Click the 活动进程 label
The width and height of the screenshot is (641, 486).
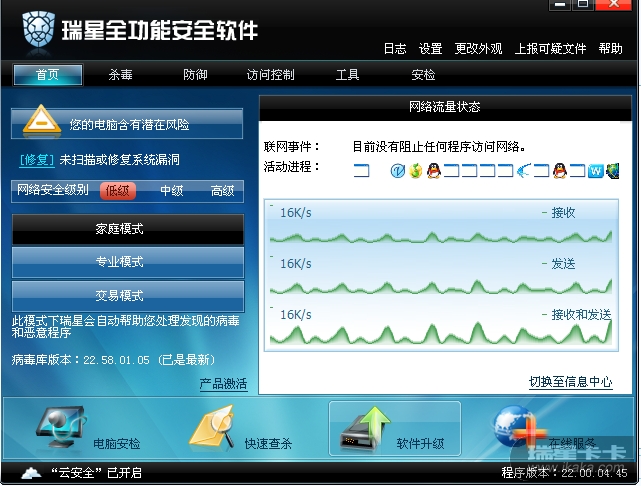pyautogui.click(x=291, y=167)
